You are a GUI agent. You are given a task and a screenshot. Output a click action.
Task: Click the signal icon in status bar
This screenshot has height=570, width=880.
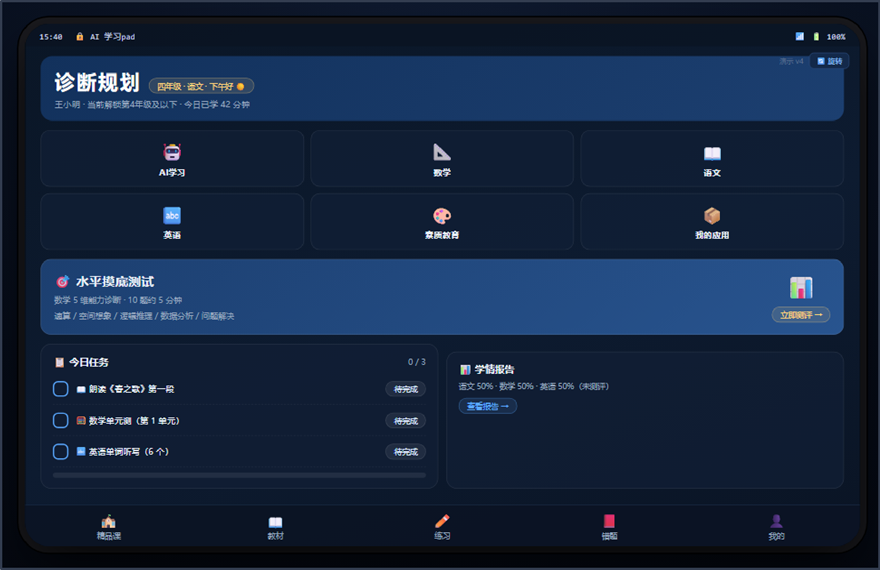coord(799,36)
